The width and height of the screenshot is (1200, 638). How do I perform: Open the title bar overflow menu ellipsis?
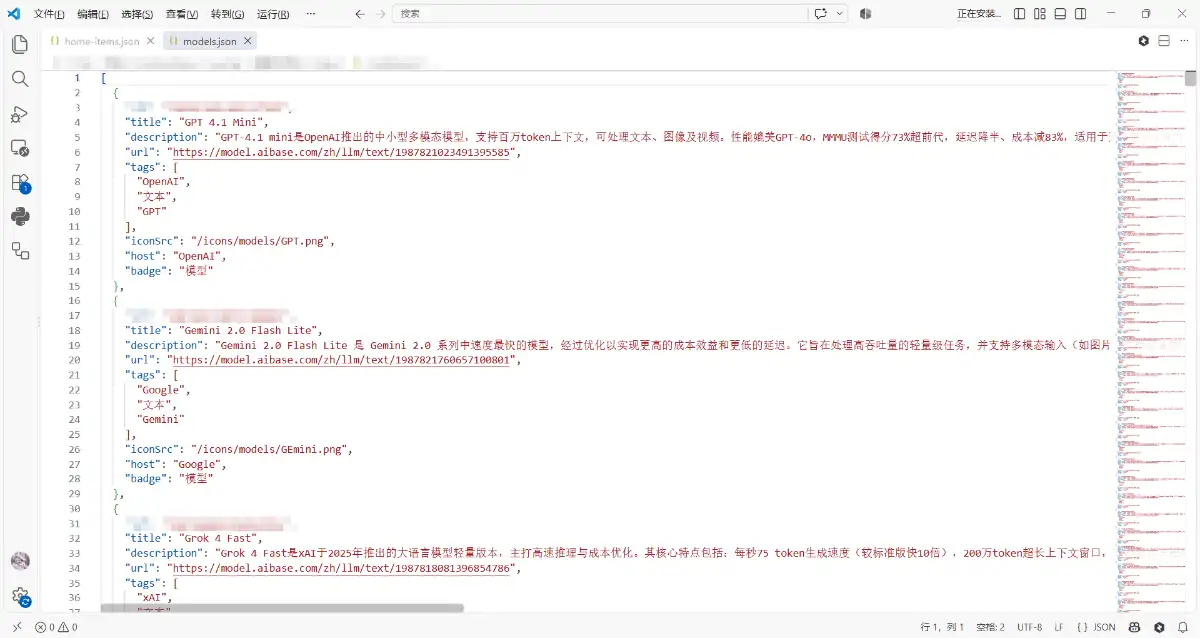(x=311, y=14)
